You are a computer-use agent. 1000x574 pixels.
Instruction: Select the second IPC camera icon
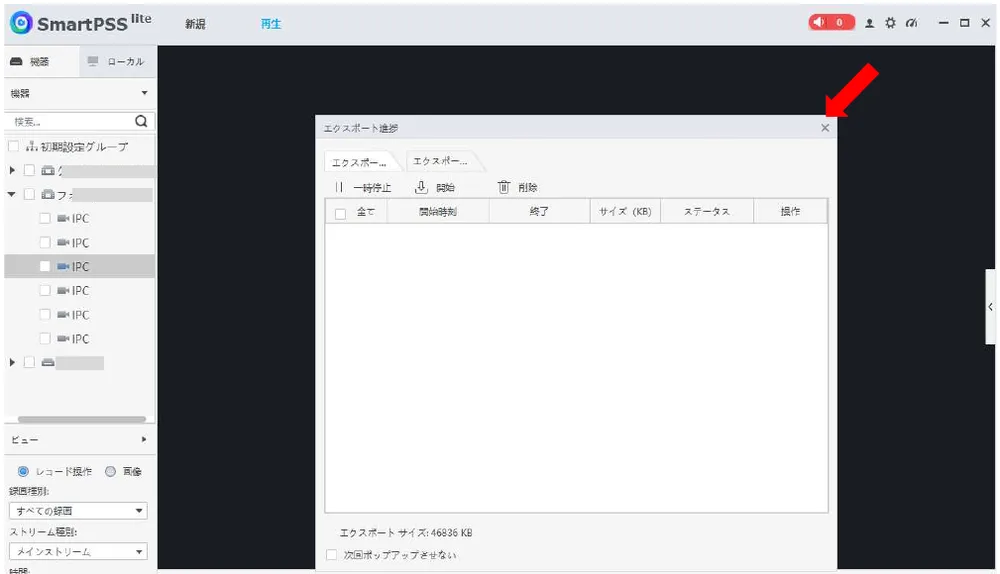(63, 242)
